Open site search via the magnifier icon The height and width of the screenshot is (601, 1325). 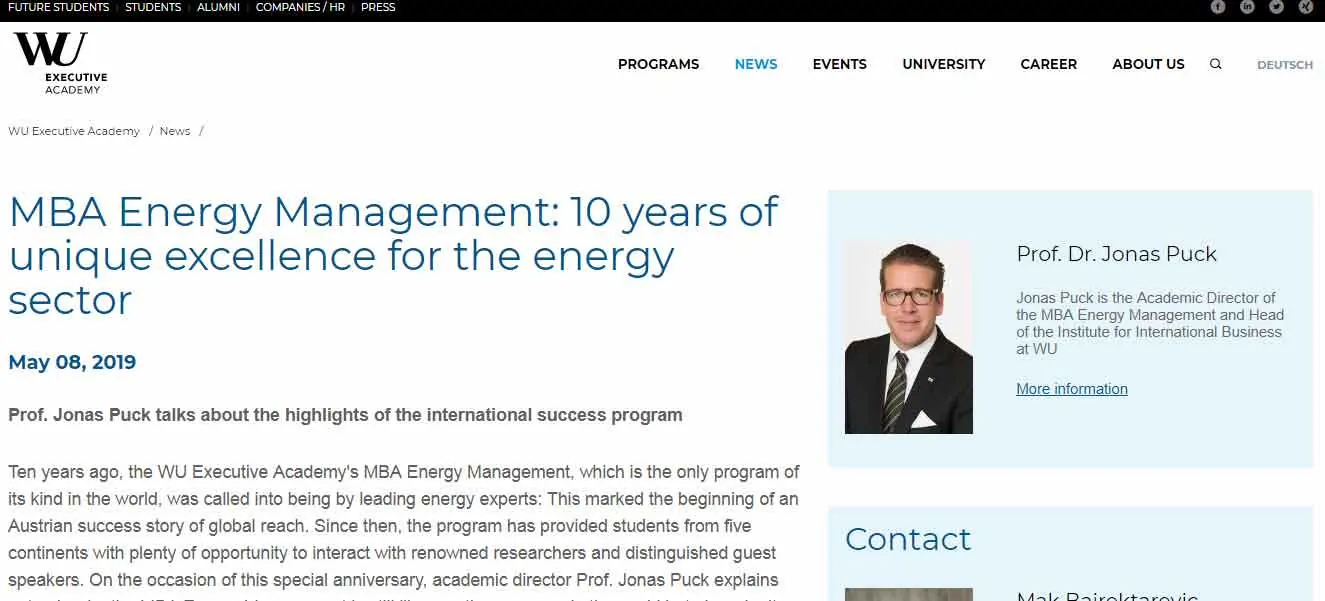tap(1216, 63)
